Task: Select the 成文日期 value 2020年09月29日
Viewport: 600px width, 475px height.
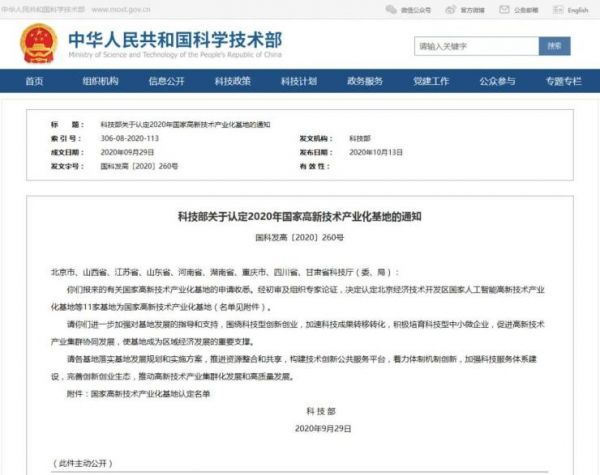Action: [127, 152]
